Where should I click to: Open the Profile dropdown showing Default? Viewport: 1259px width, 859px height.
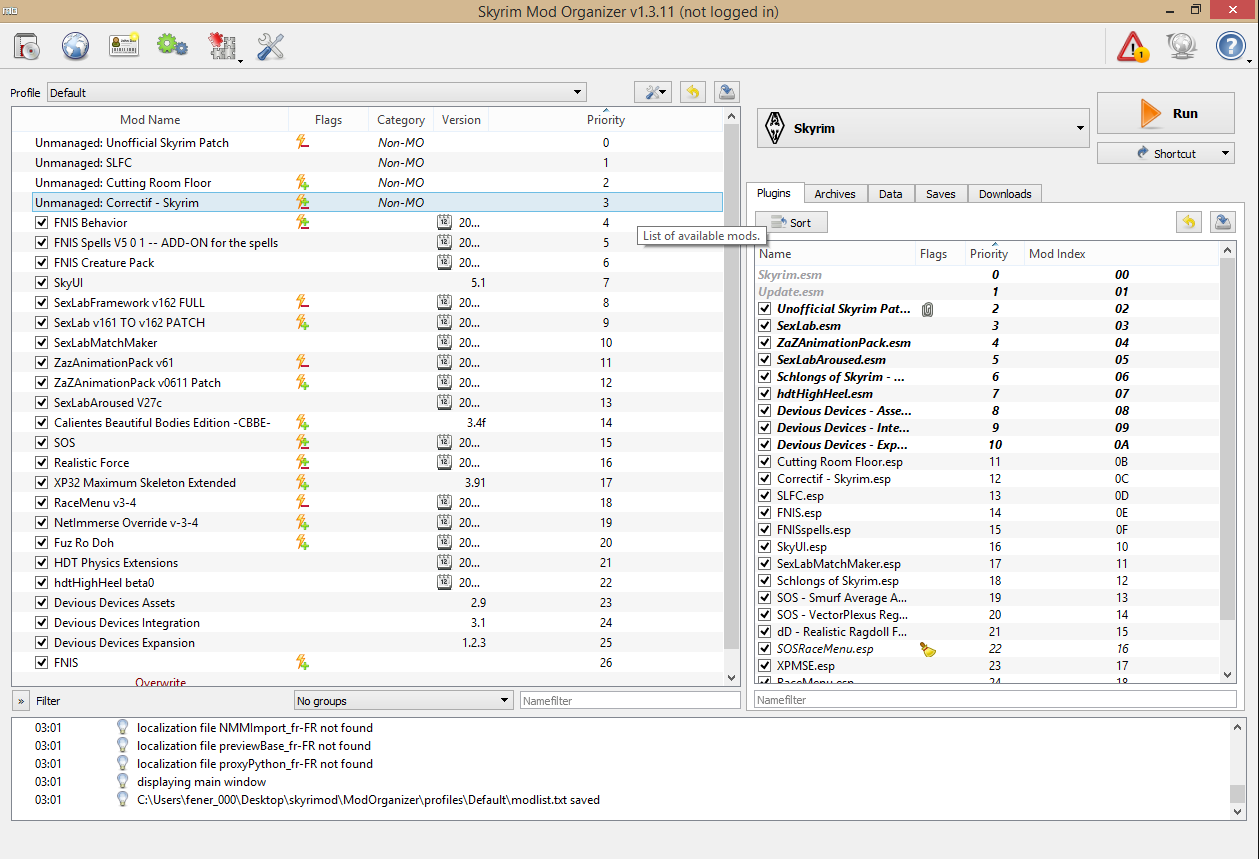577,92
